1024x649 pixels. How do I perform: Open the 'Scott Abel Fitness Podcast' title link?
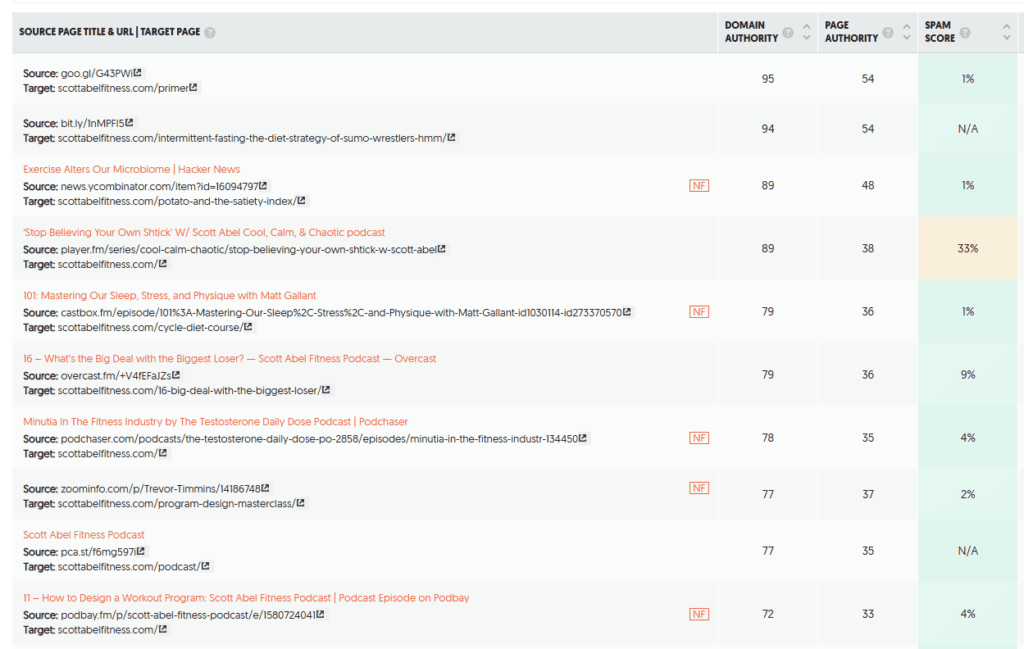click(x=84, y=535)
